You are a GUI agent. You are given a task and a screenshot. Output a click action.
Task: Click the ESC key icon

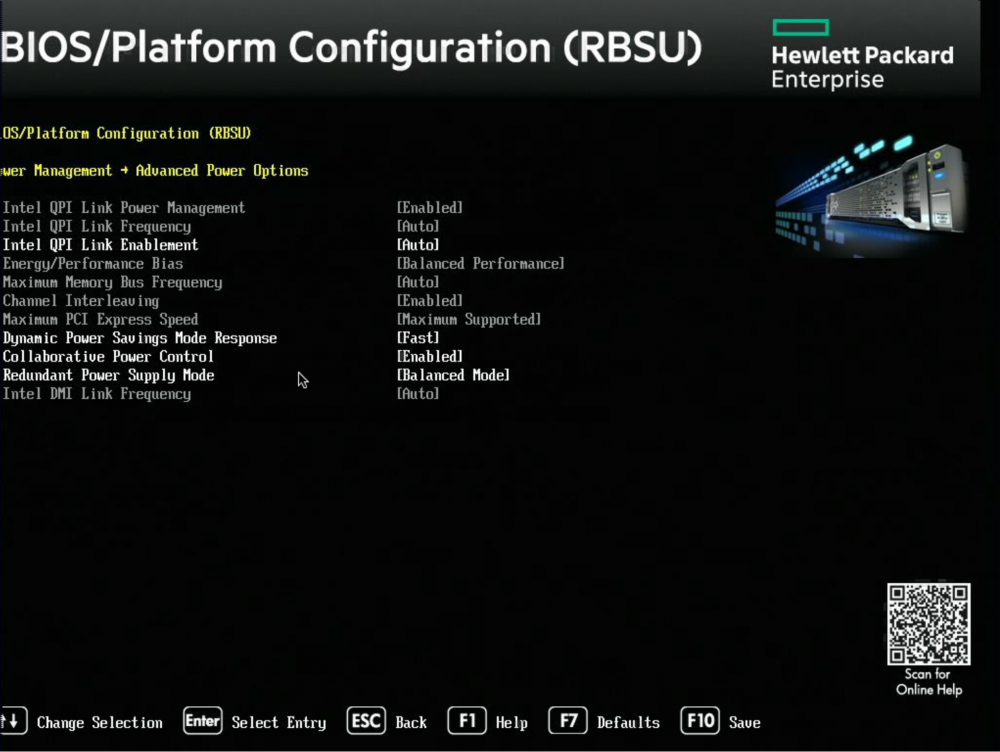[x=366, y=721]
